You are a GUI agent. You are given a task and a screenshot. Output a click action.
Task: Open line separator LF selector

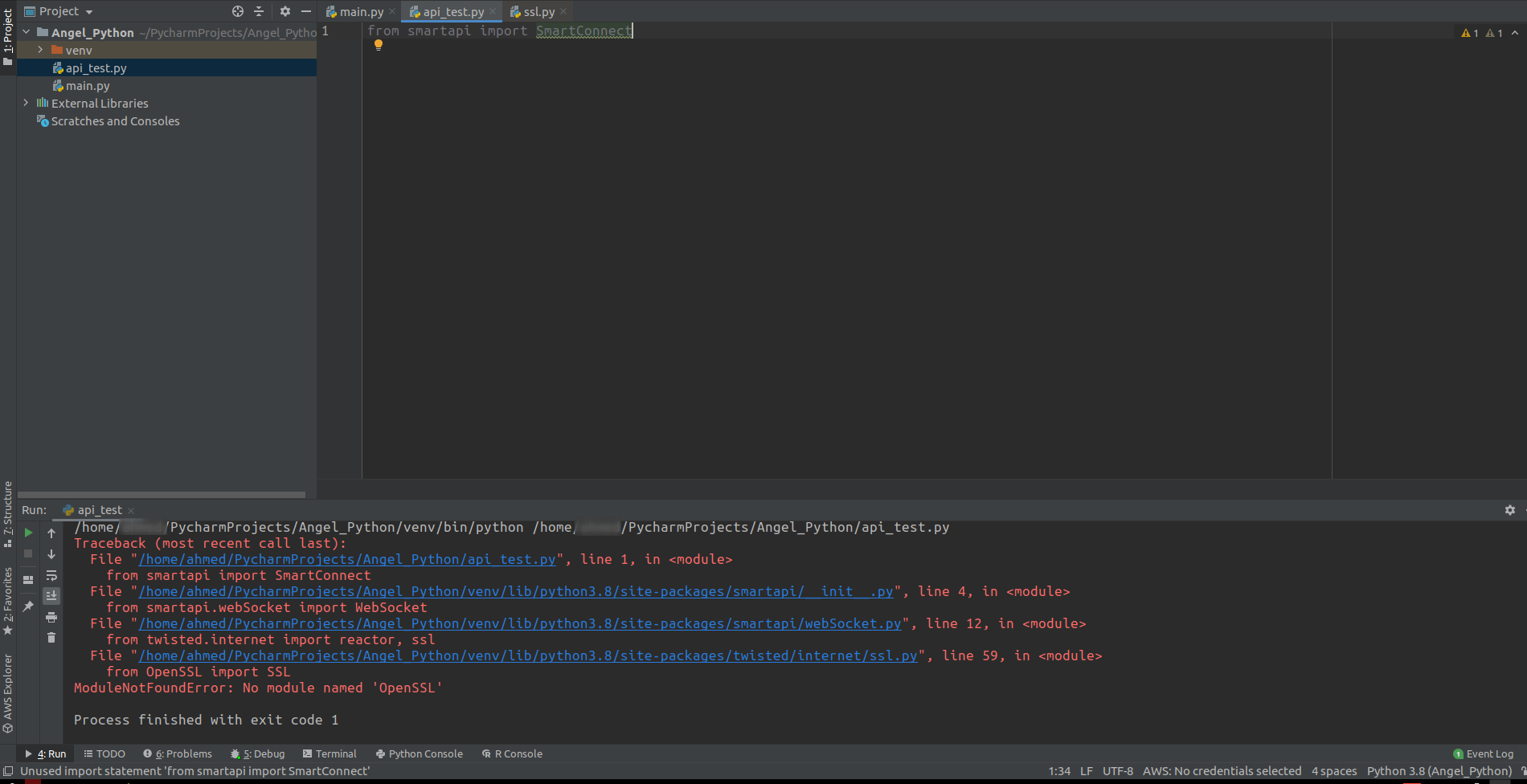tap(1087, 771)
